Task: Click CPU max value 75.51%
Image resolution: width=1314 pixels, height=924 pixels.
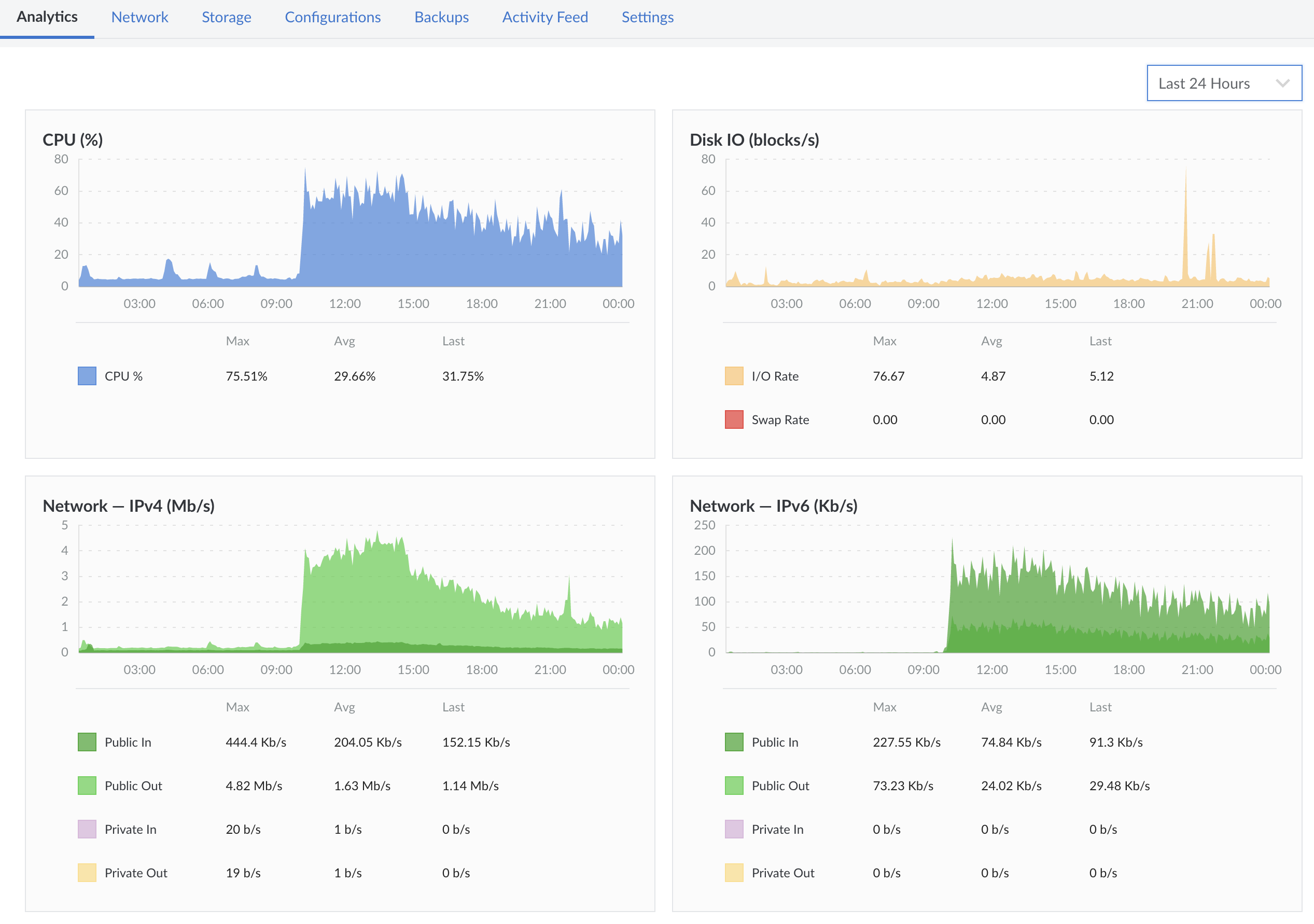Action: tap(247, 376)
